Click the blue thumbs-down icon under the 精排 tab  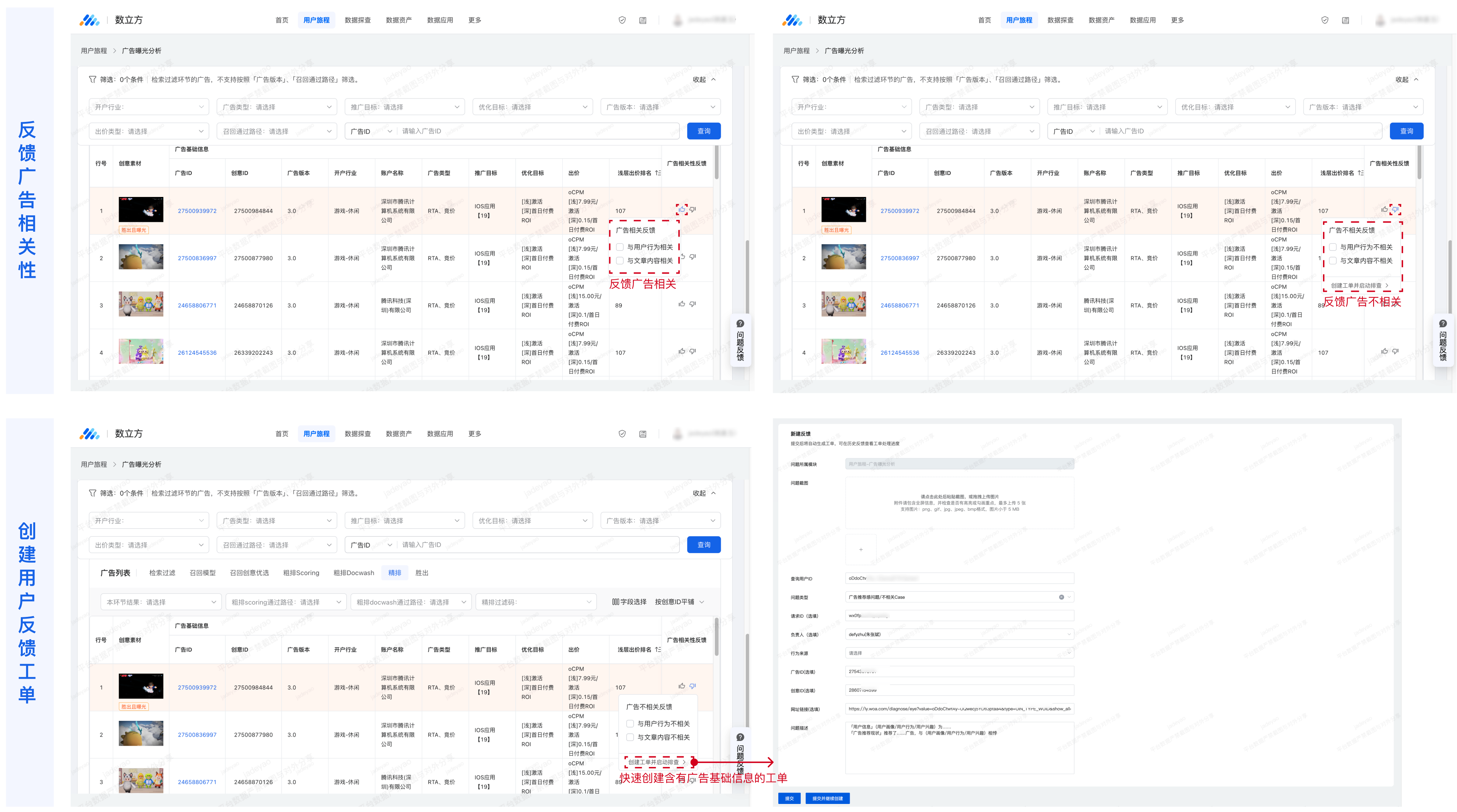pyautogui.click(x=692, y=686)
